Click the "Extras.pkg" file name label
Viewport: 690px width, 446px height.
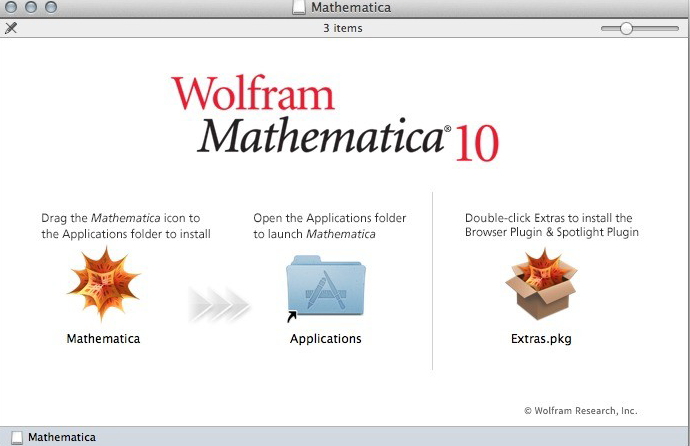(541, 339)
